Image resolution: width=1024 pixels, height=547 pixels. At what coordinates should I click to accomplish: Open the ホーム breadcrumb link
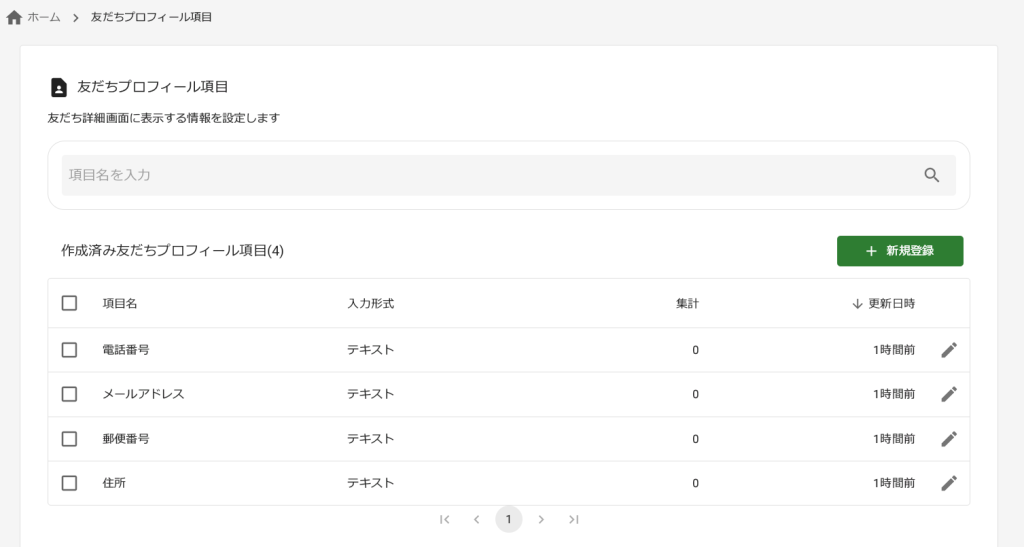43,18
